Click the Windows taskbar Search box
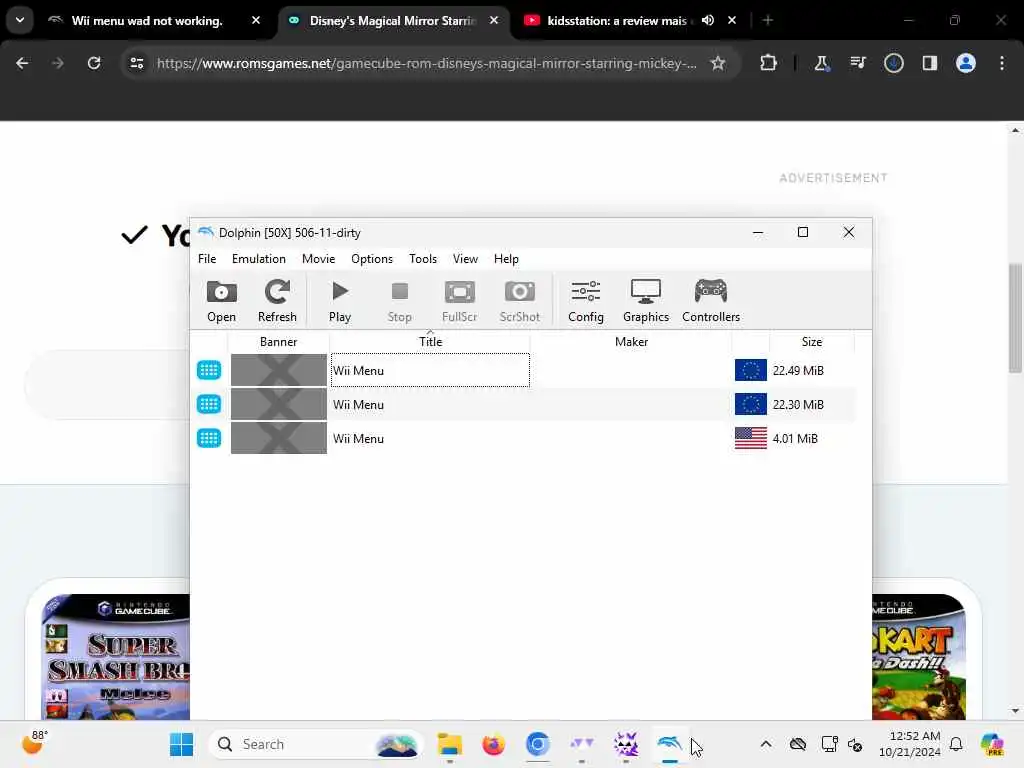 pyautogui.click(x=315, y=744)
